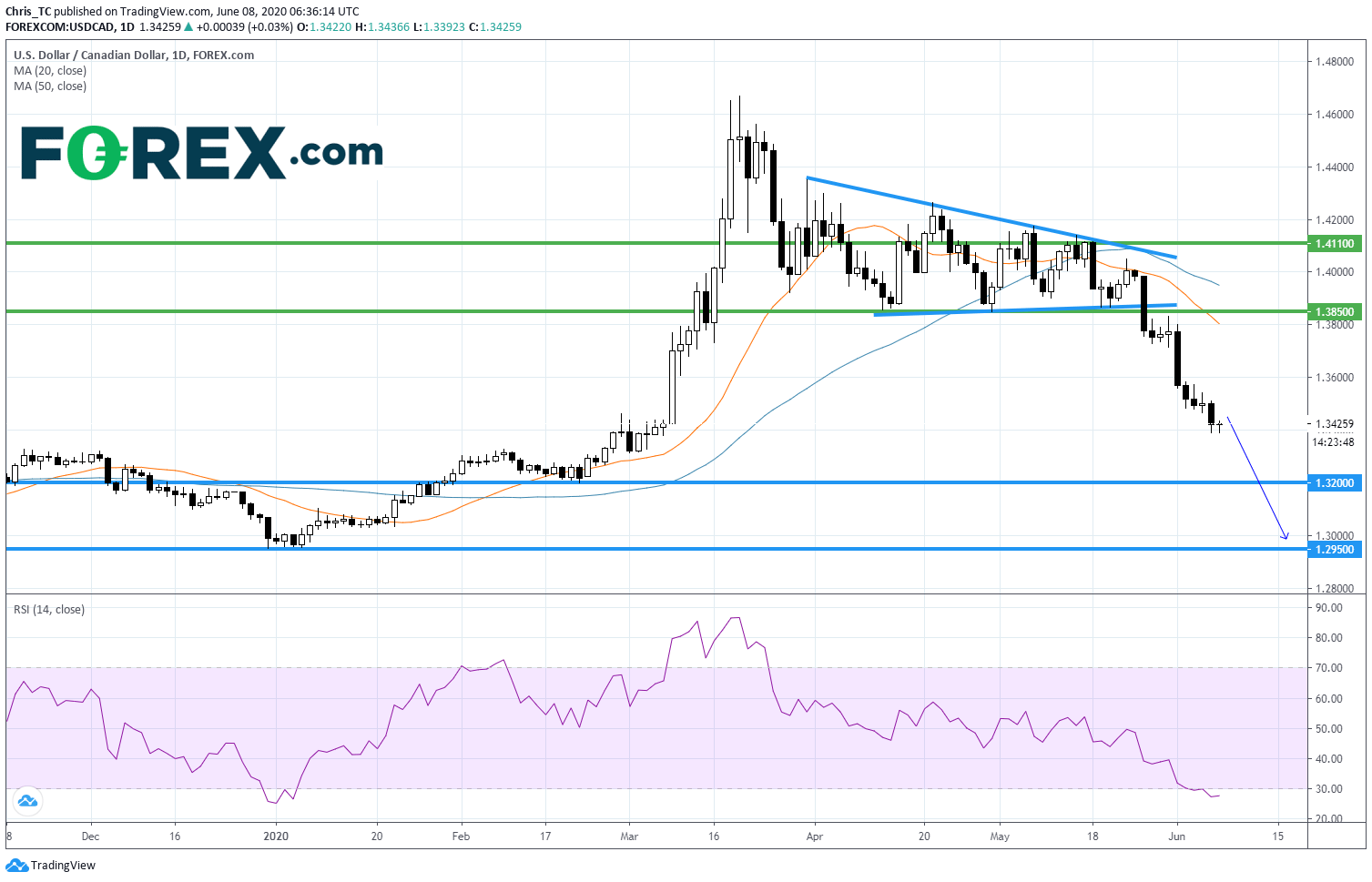Click the May date label on time axis
Image resolution: width=1372 pixels, height=882 pixels.
[1000, 836]
